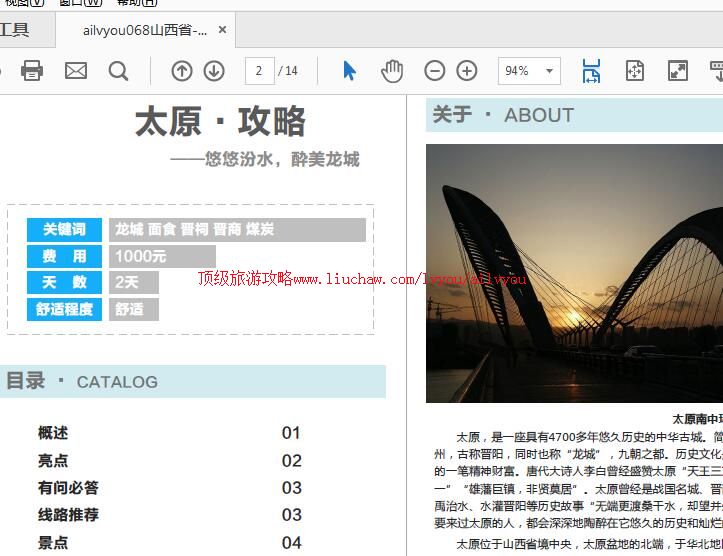Click the Print icon in the toolbar
The width and height of the screenshot is (723, 556).
32,70
